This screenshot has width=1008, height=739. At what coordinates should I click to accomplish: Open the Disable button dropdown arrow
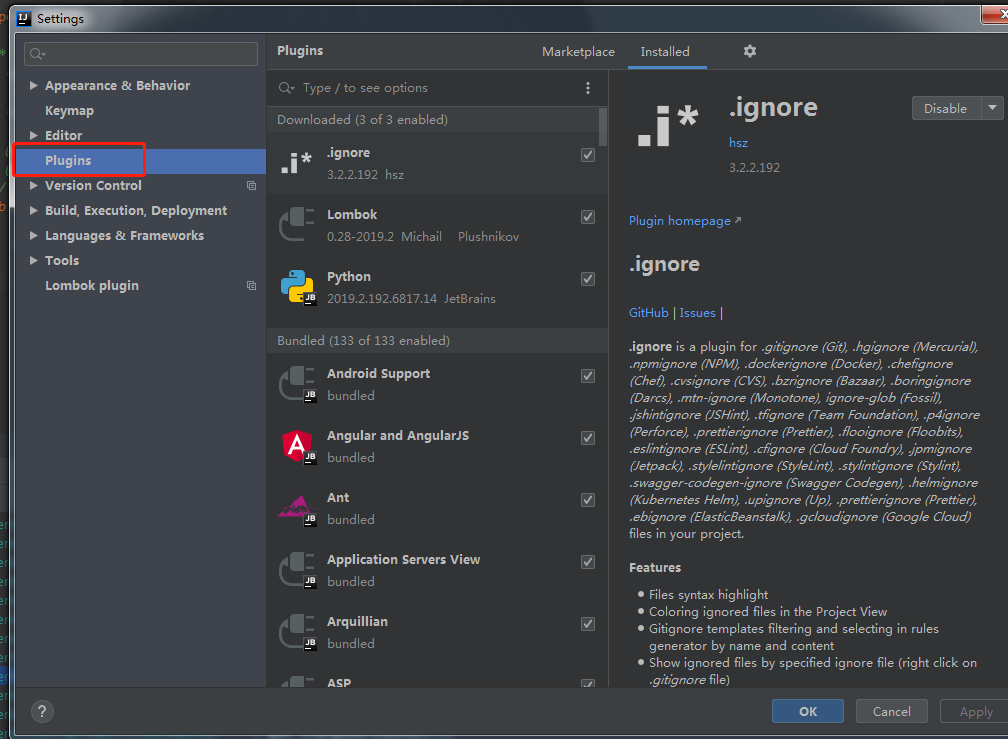point(992,108)
